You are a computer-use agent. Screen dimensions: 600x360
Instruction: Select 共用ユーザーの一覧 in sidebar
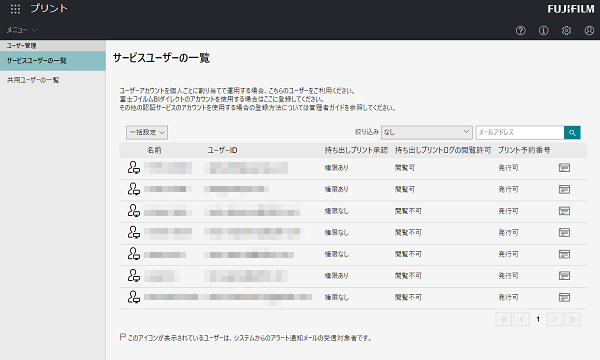[x=33, y=80]
